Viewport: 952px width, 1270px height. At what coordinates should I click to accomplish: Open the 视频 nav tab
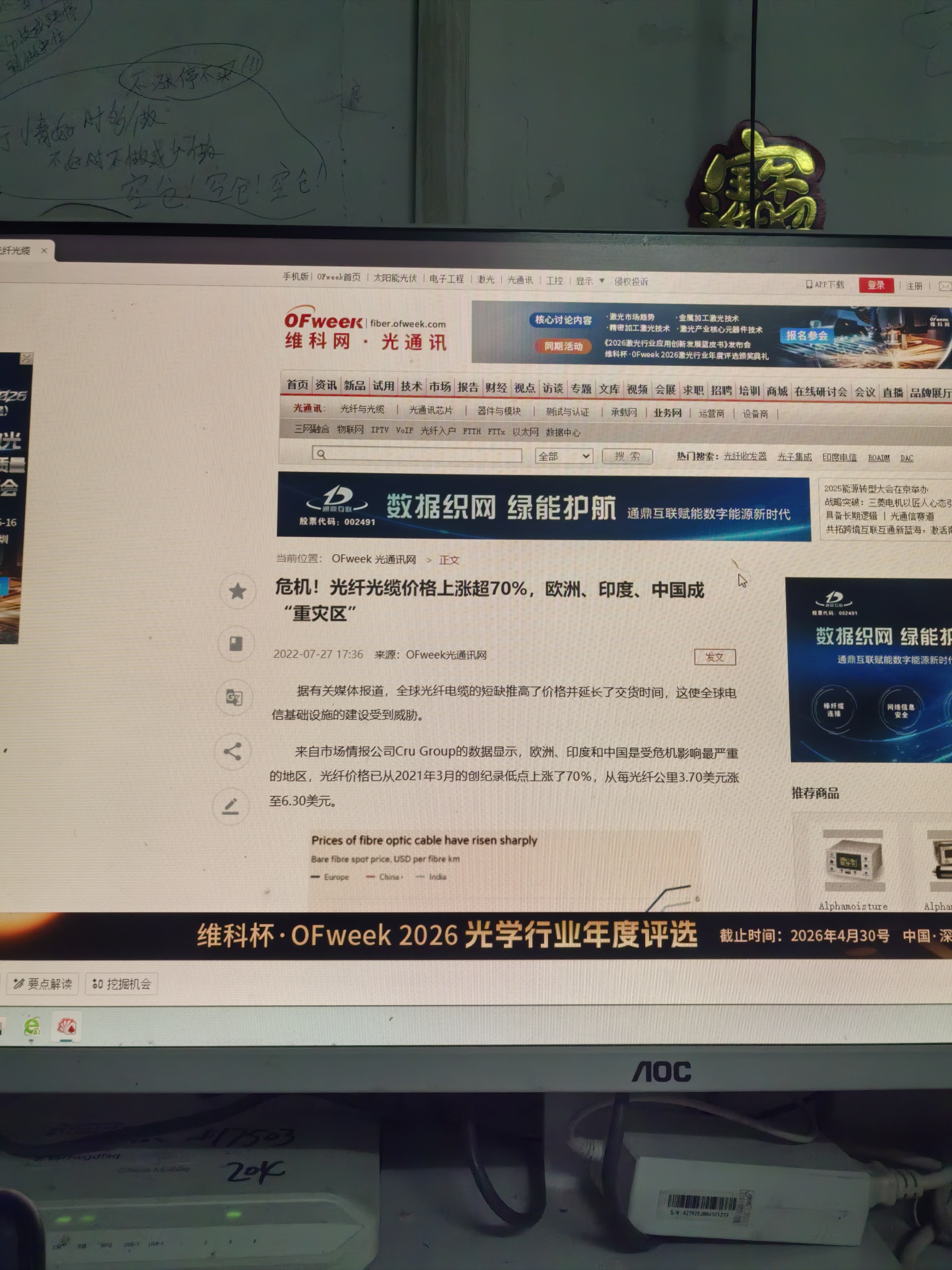pyautogui.click(x=637, y=389)
